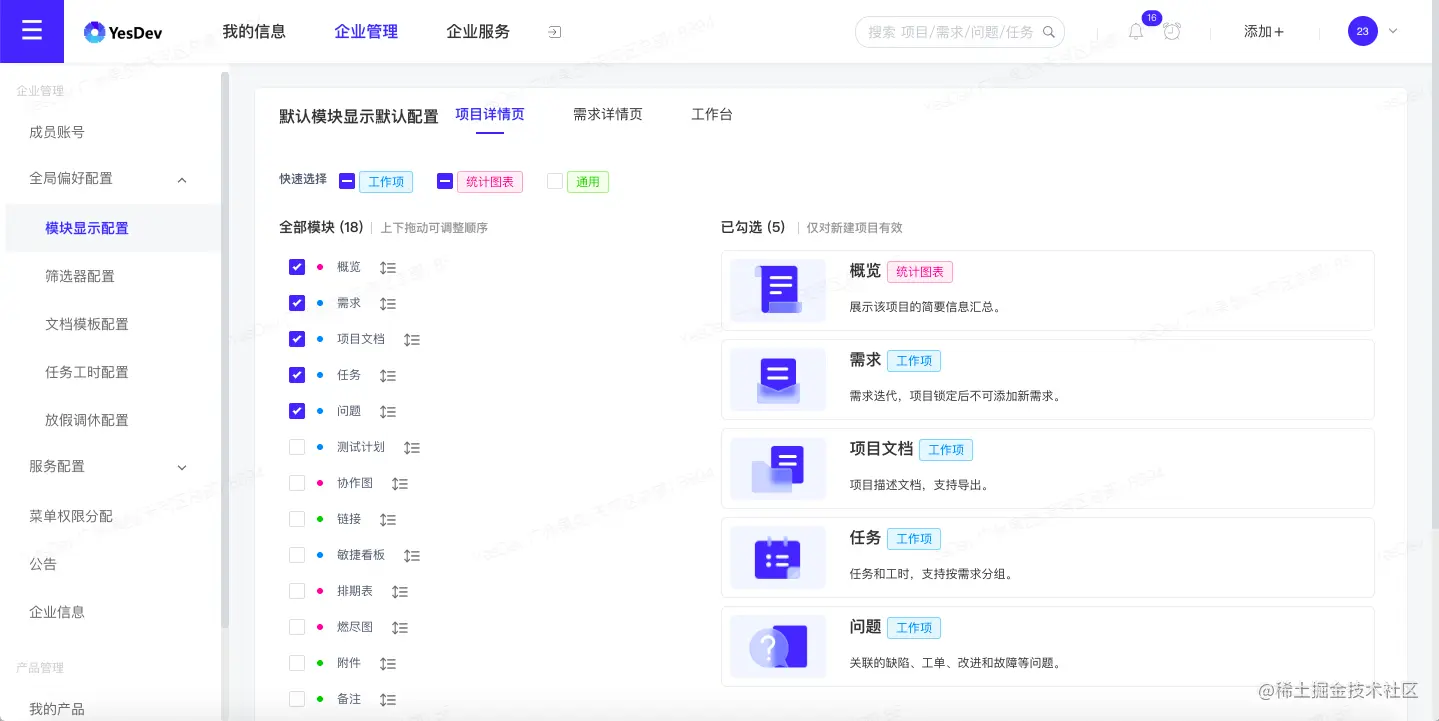Viewport: 1439px width, 721px height.
Task: Click the 添加+ button
Action: point(1263,31)
